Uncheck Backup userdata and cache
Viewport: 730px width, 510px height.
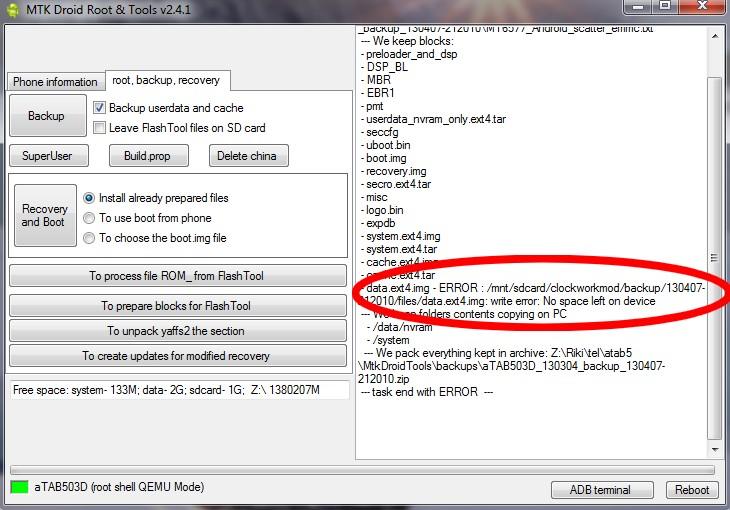99,108
